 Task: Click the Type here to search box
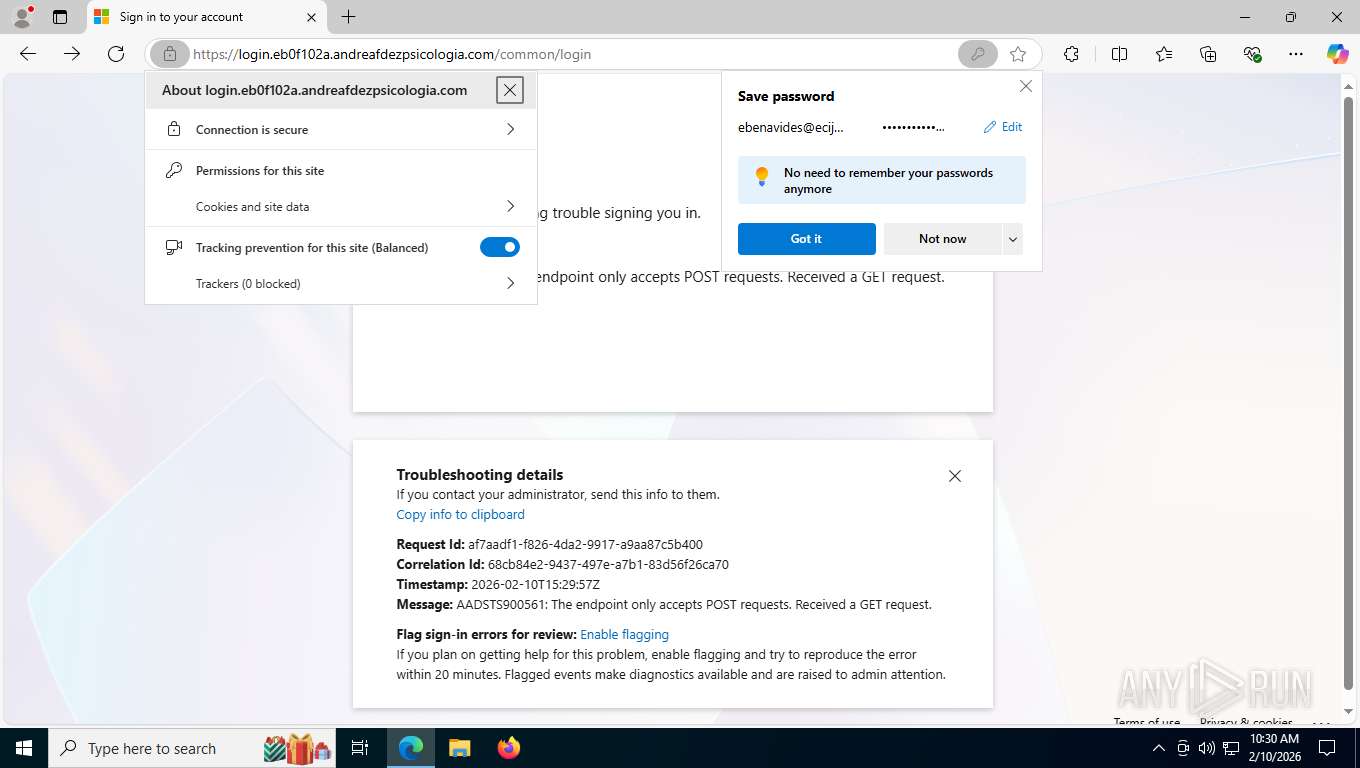coord(193,748)
